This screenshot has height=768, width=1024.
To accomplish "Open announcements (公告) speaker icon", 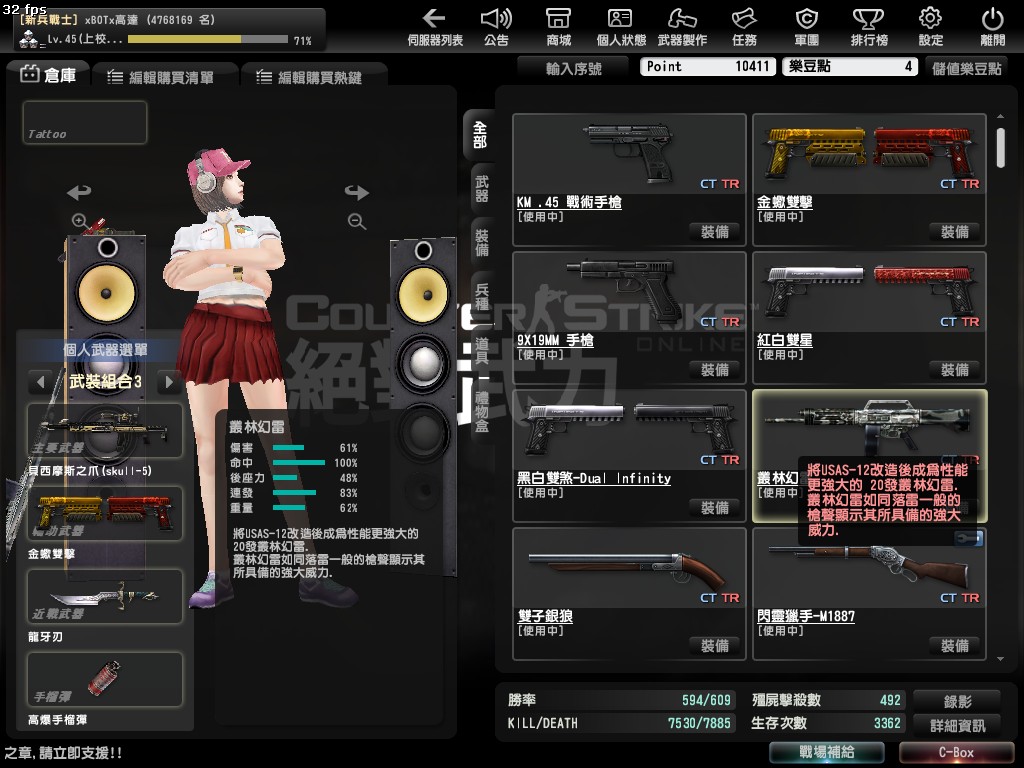I will click(496, 27).
